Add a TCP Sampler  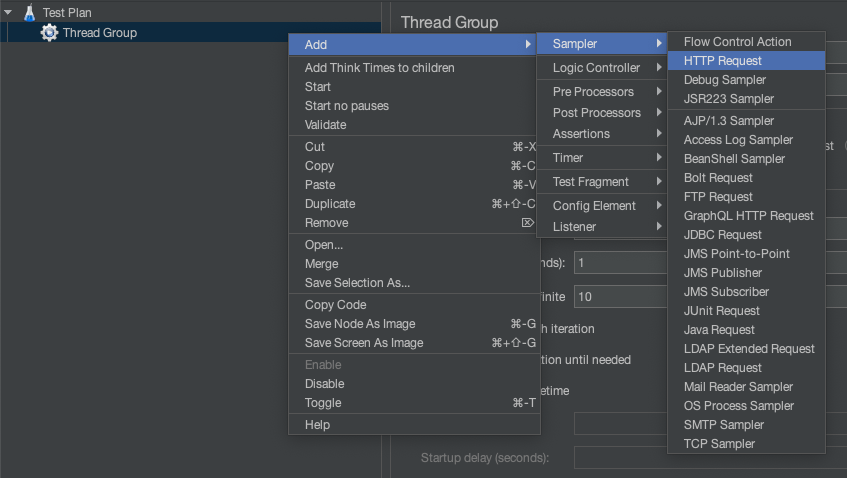point(747,443)
